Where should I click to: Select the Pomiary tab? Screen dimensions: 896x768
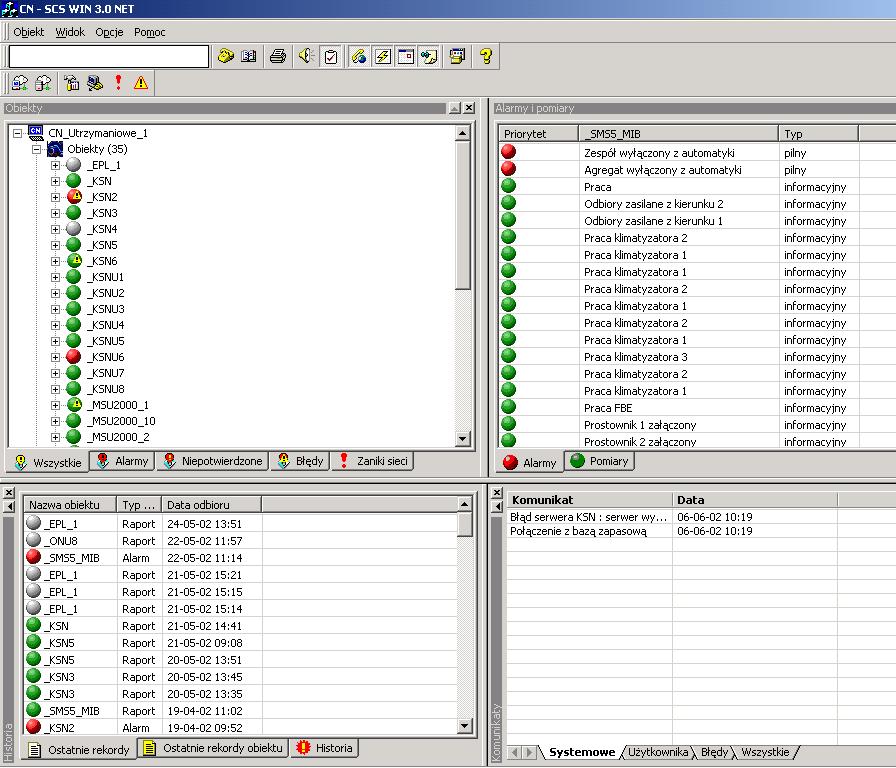600,461
